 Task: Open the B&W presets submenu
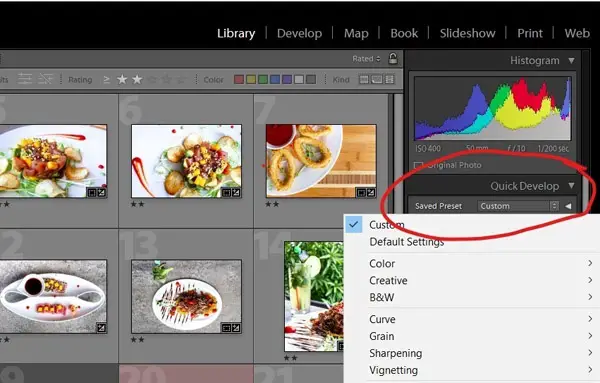coord(472,297)
